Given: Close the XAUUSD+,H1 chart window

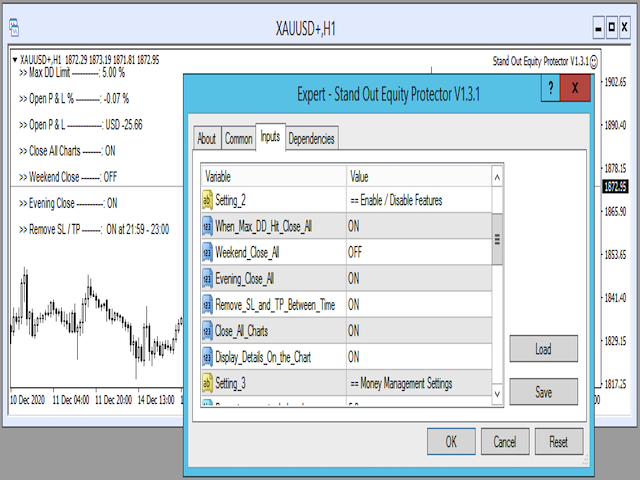Looking at the screenshot, I should pyautogui.click(x=624, y=28).
